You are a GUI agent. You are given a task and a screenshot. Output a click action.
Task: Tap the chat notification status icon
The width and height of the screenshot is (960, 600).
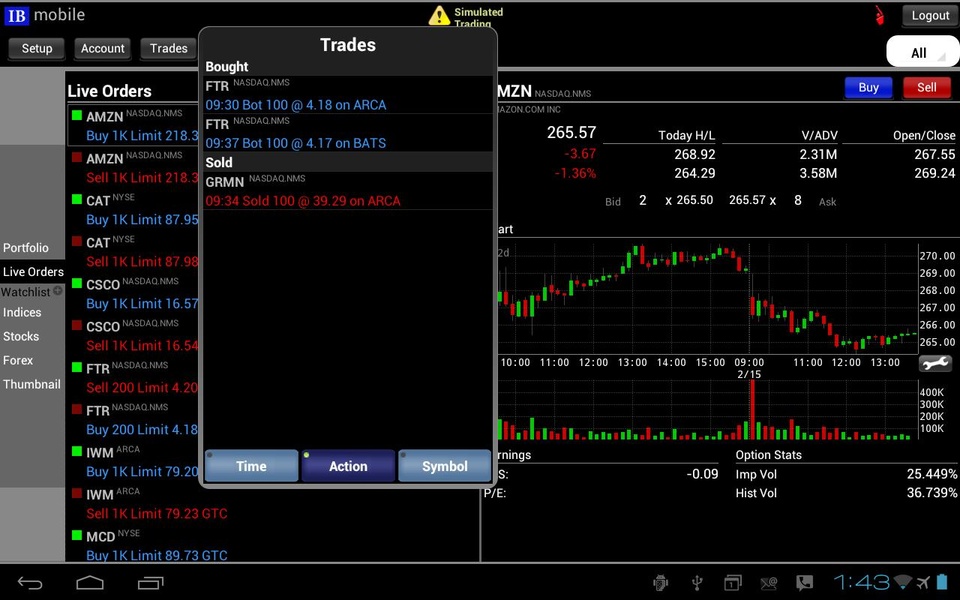pos(804,582)
